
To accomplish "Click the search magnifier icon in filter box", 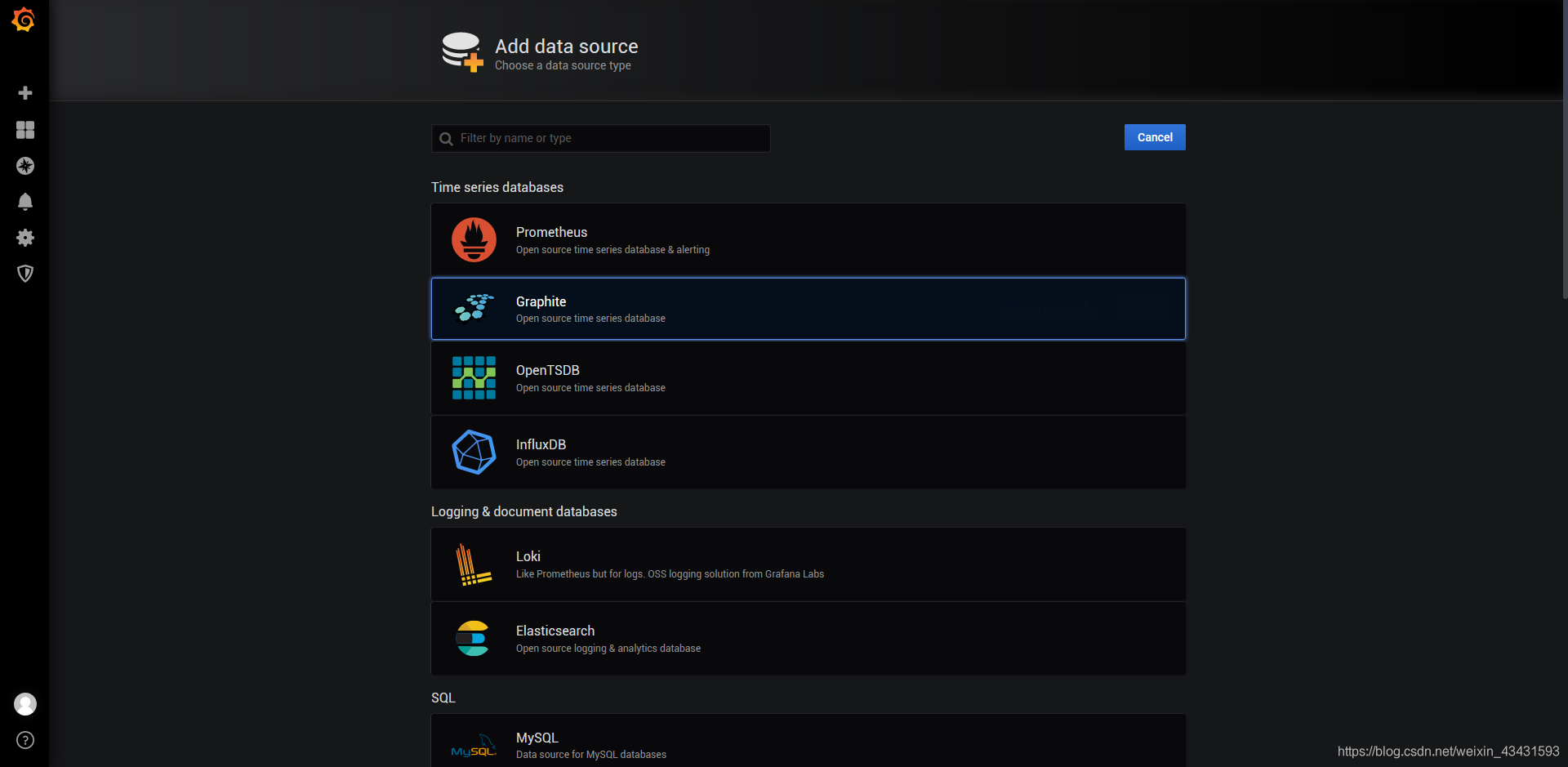I will pyautogui.click(x=446, y=139).
